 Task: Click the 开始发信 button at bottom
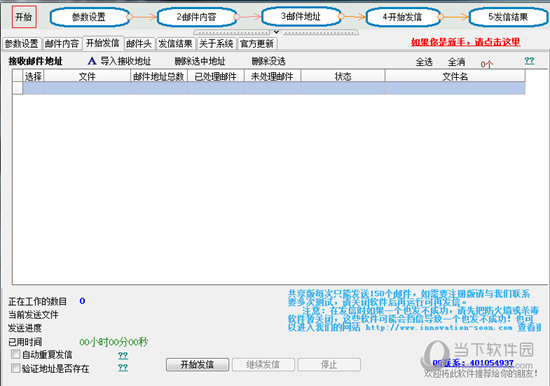click(x=197, y=365)
